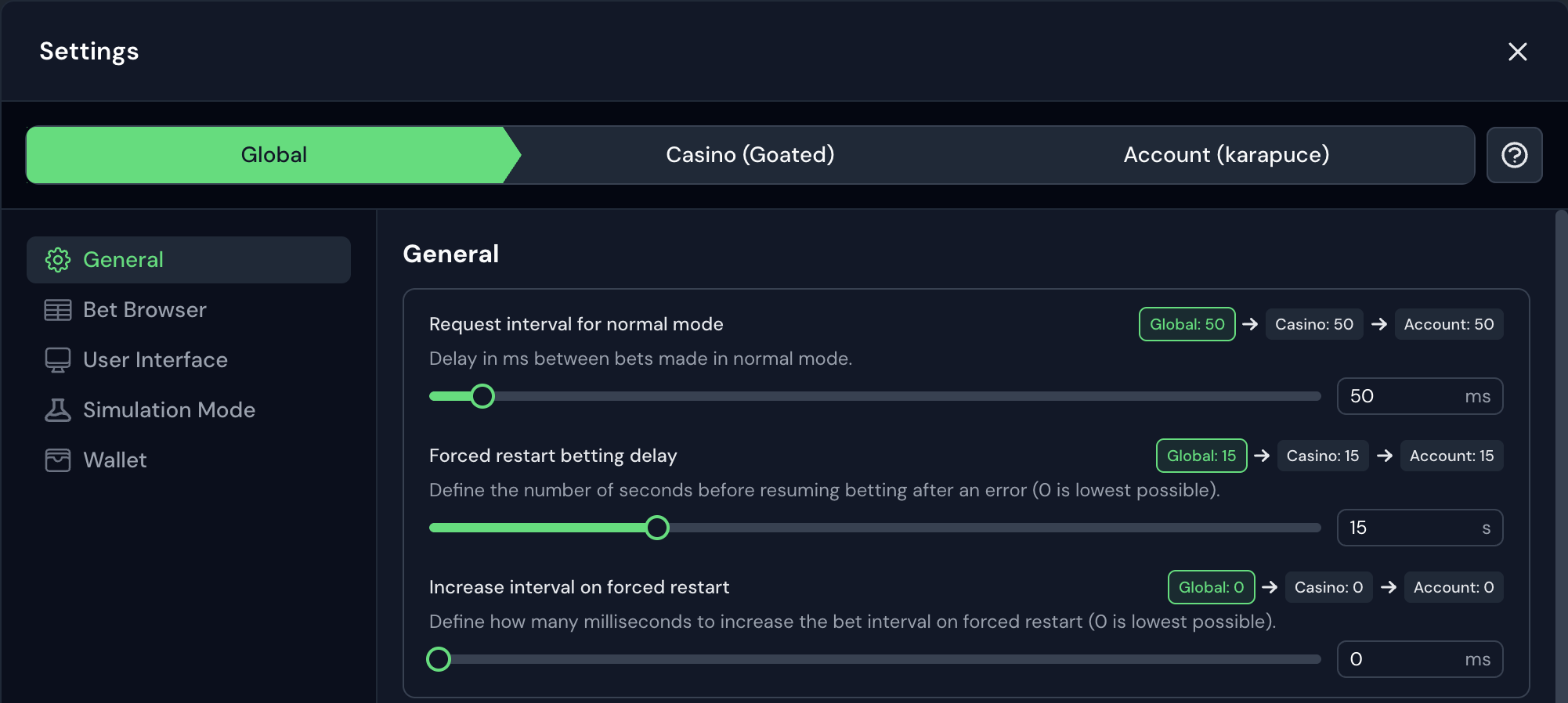Click the forced restart delay slider handle
The height and width of the screenshot is (703, 1568).
tap(657, 528)
